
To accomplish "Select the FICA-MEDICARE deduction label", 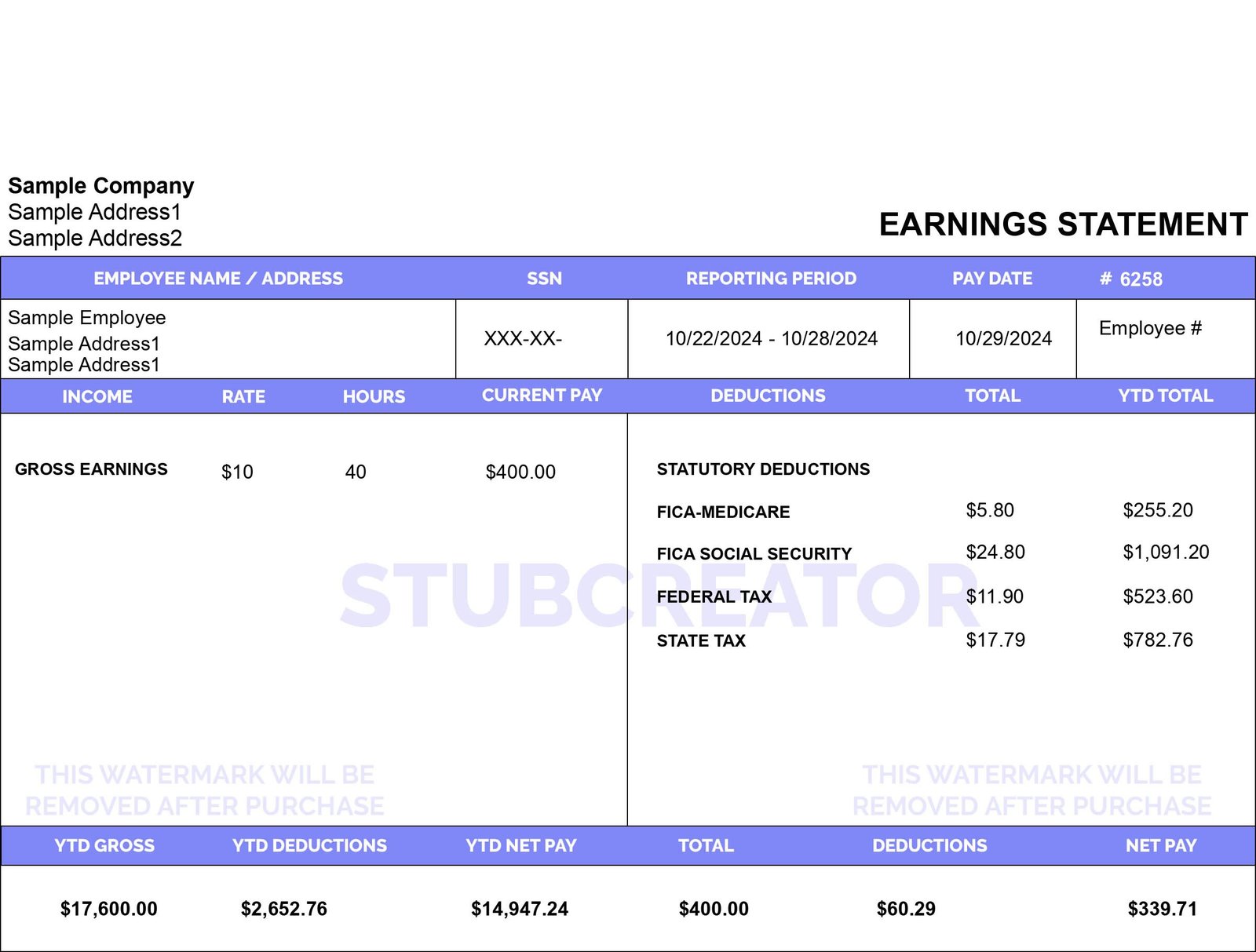I will coord(723,512).
